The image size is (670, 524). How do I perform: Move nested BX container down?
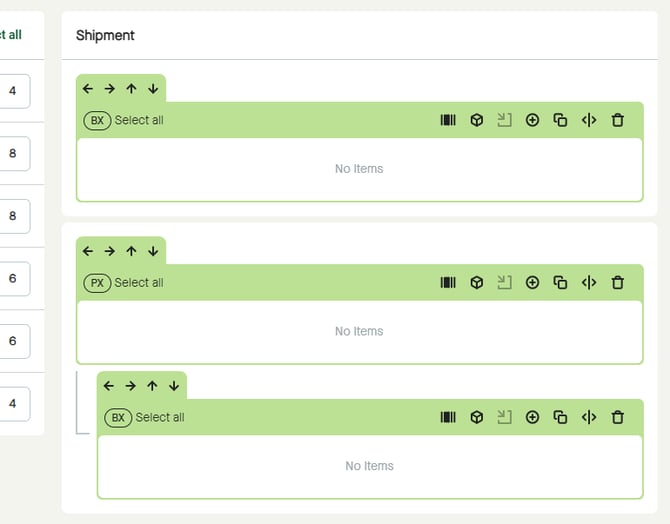click(174, 386)
